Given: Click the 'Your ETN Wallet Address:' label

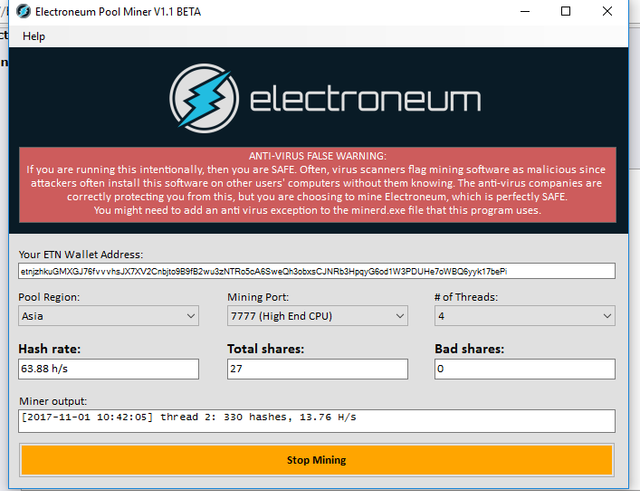Looking at the screenshot, I should tap(81, 255).
